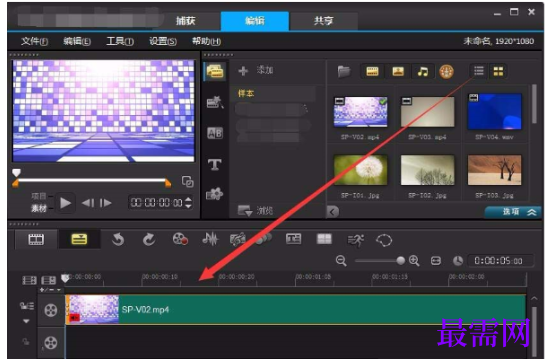
Task: Click the orange disc icon in library toolbar
Action: (446, 72)
